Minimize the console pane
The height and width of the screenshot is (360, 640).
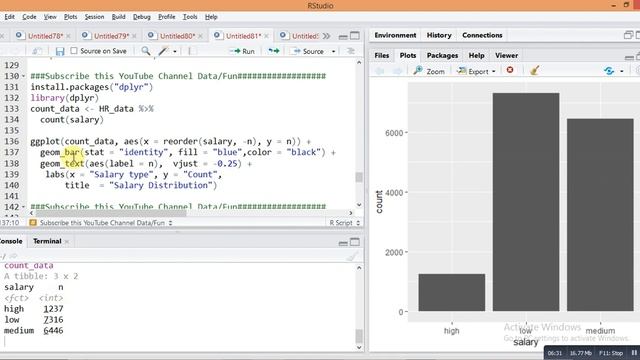[343, 243]
